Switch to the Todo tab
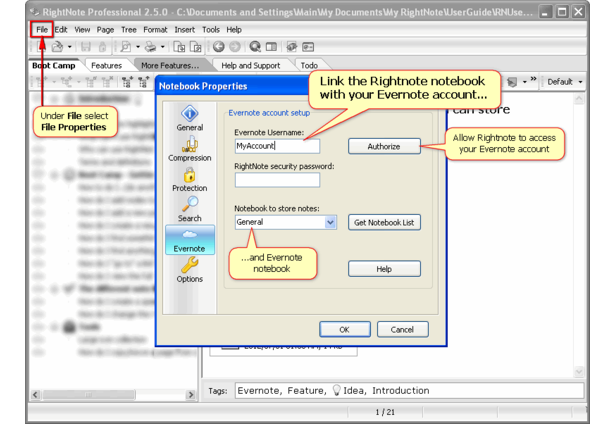 pyautogui.click(x=309, y=66)
